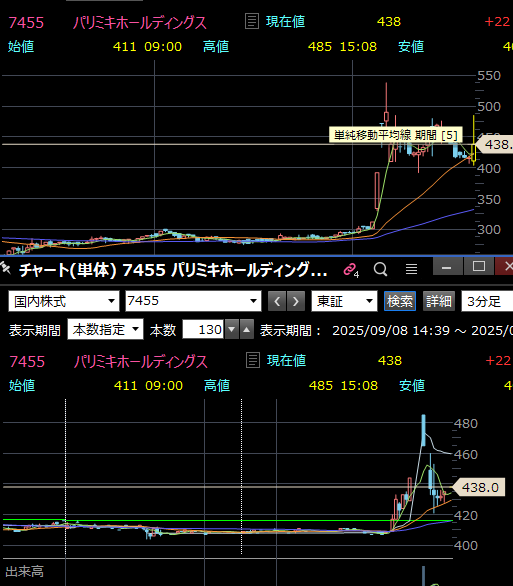Click the document icon beside lower 現在値
Image resolution: width=513 pixels, height=586 pixels.
click(x=253, y=361)
